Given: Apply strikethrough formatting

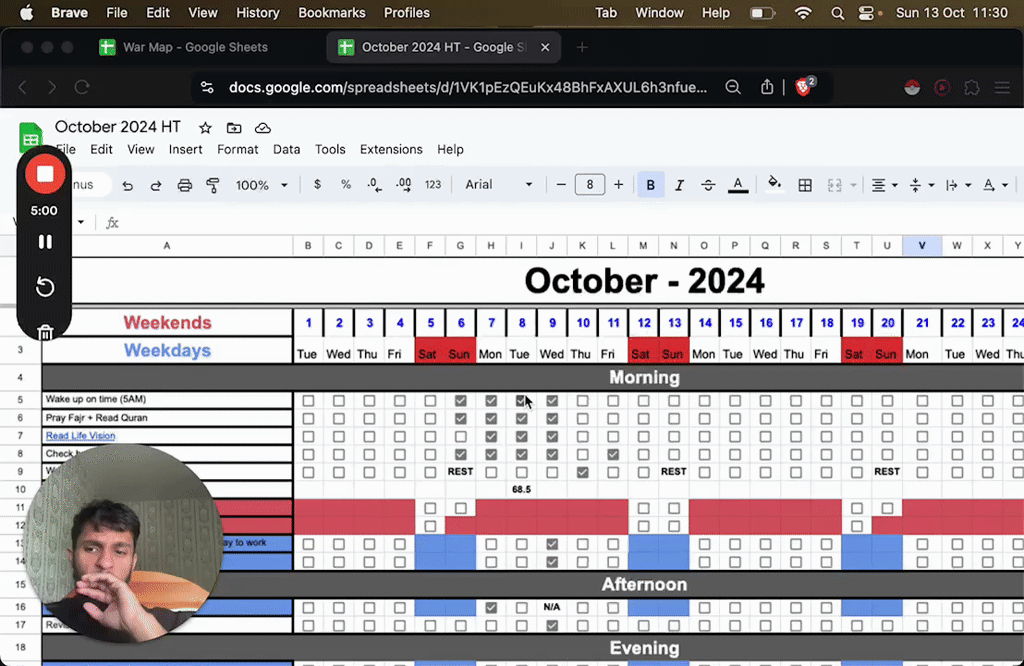Looking at the screenshot, I should tap(708, 185).
